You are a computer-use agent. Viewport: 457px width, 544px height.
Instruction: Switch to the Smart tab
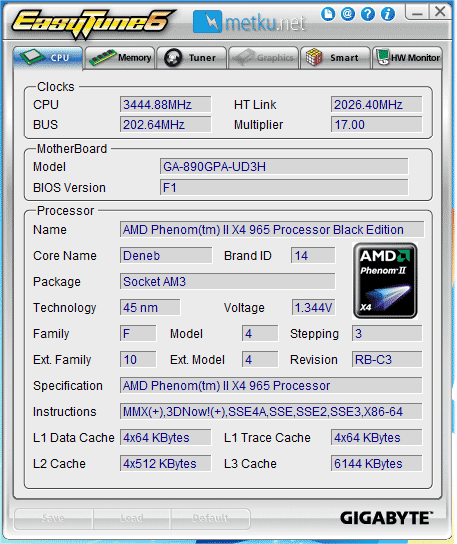(335, 58)
